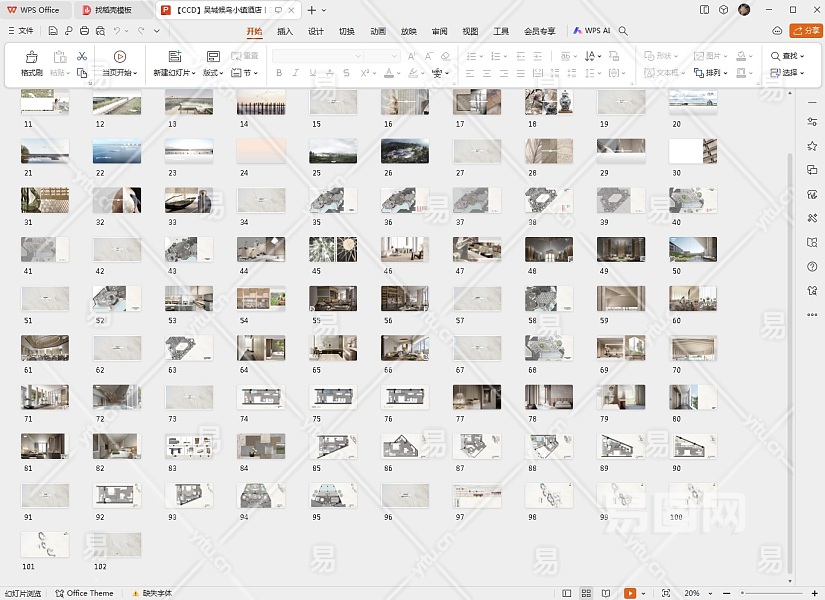
Task: Click the Cut scissors icon
Action: tap(82, 57)
